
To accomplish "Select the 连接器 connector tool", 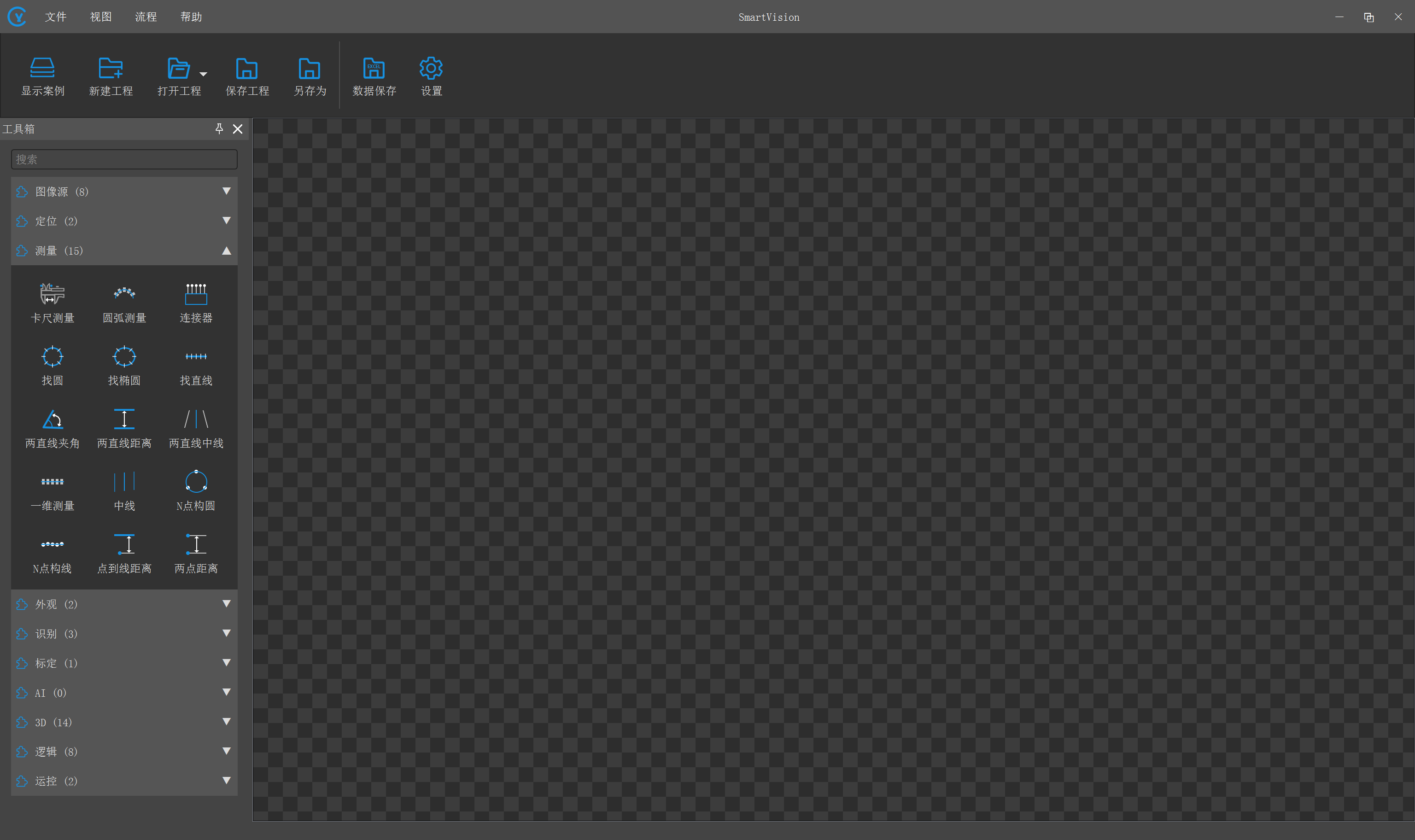I will coord(196,303).
